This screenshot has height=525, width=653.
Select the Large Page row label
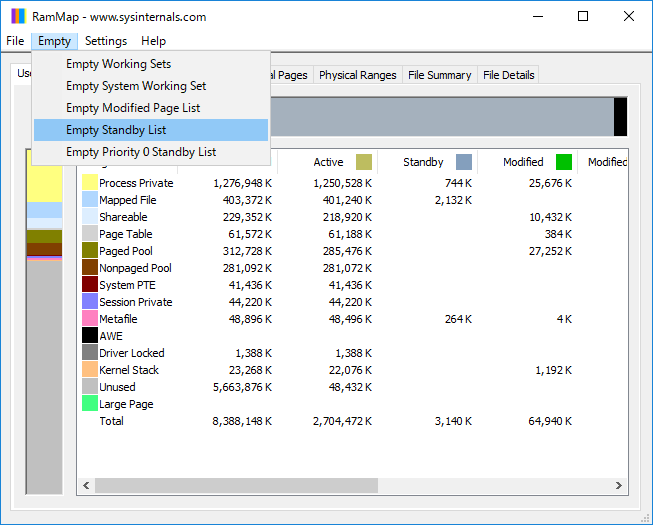(x=126, y=404)
